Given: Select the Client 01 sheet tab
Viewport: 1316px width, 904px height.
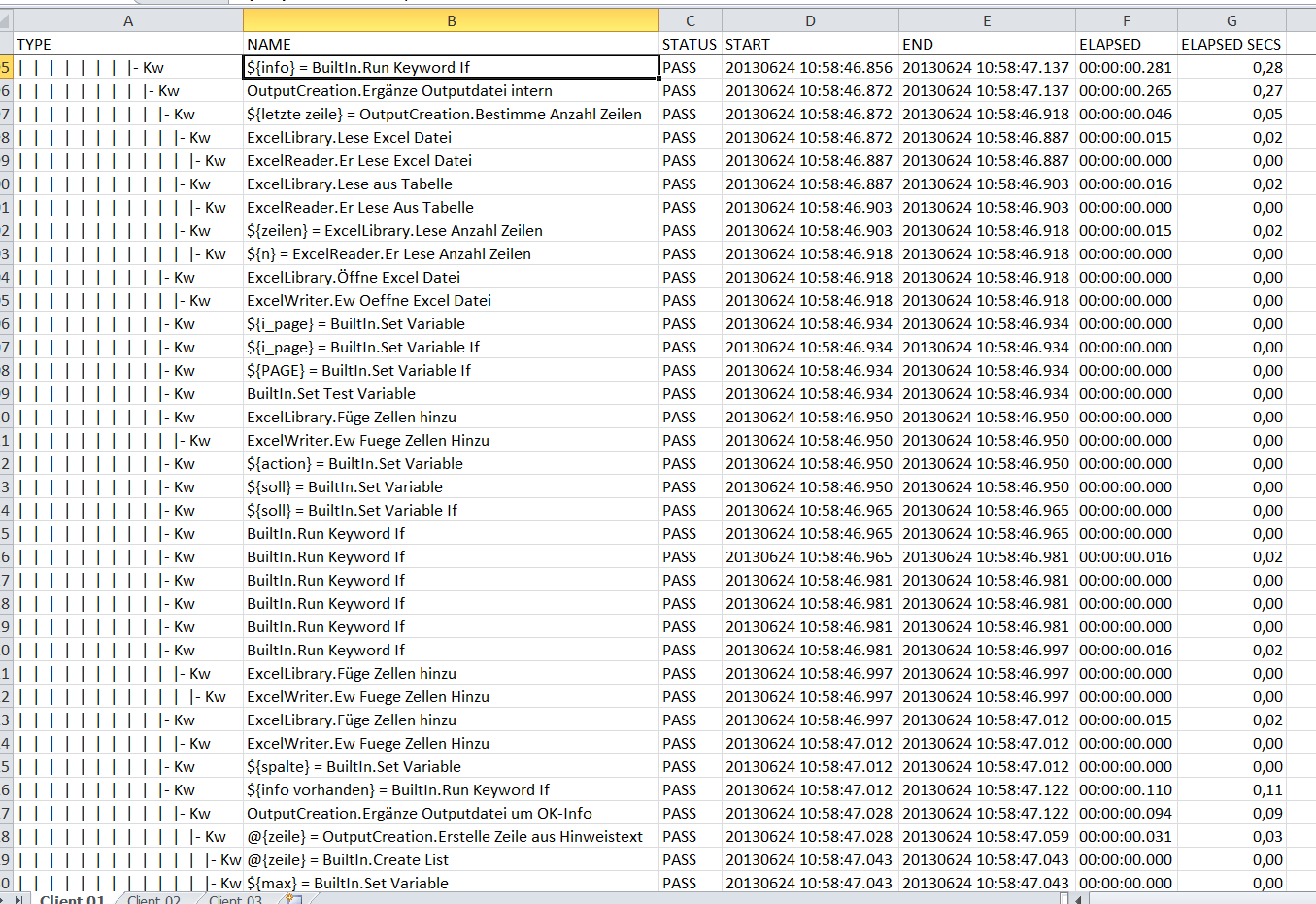Looking at the screenshot, I should 71,899.
